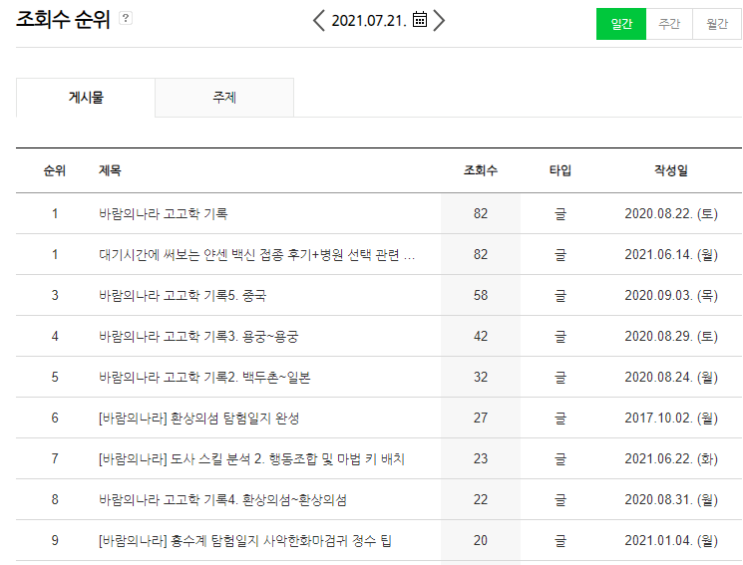The image size is (743, 565).
Task: Click rank number 3
Action: tap(55, 295)
